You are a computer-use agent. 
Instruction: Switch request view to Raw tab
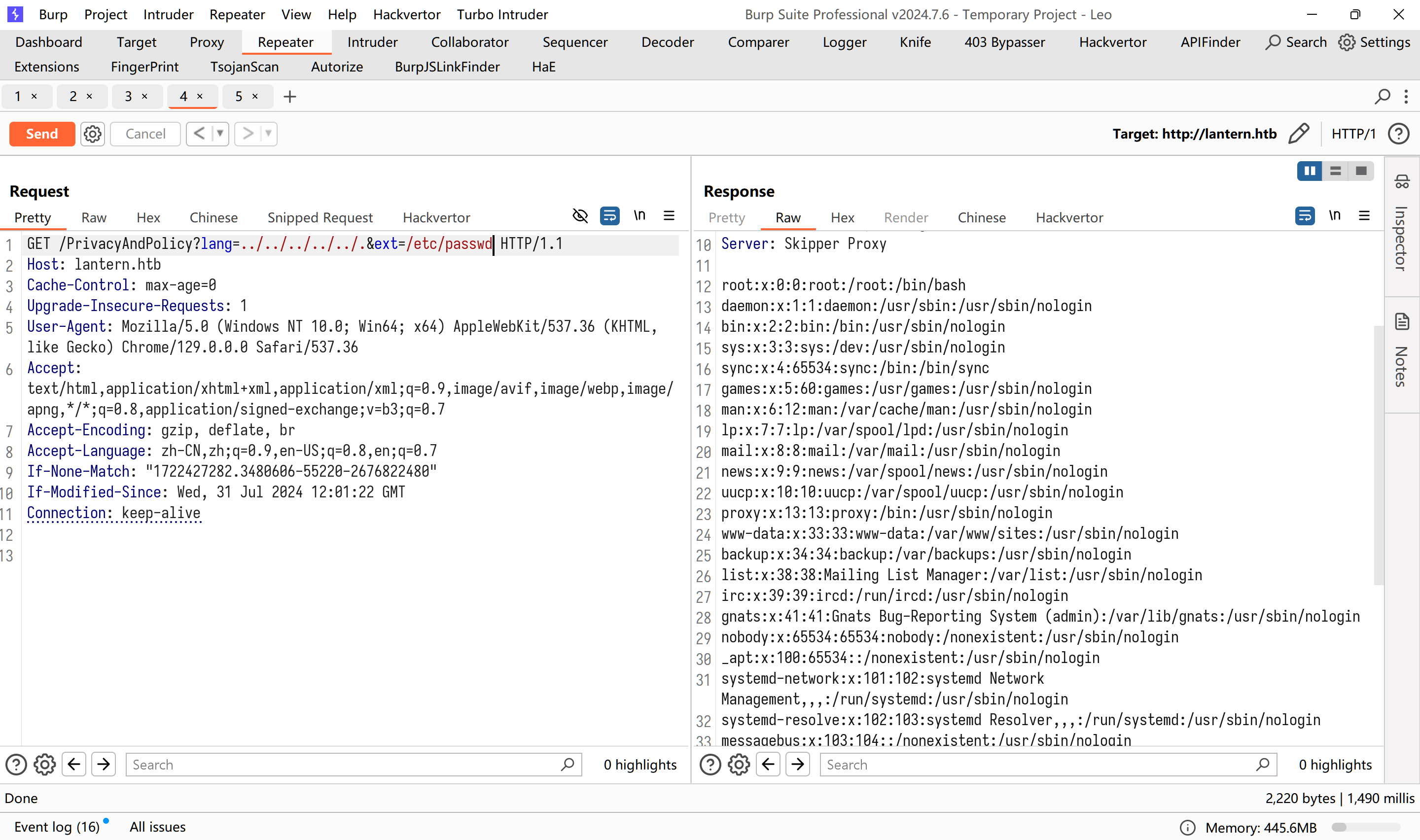click(94, 218)
